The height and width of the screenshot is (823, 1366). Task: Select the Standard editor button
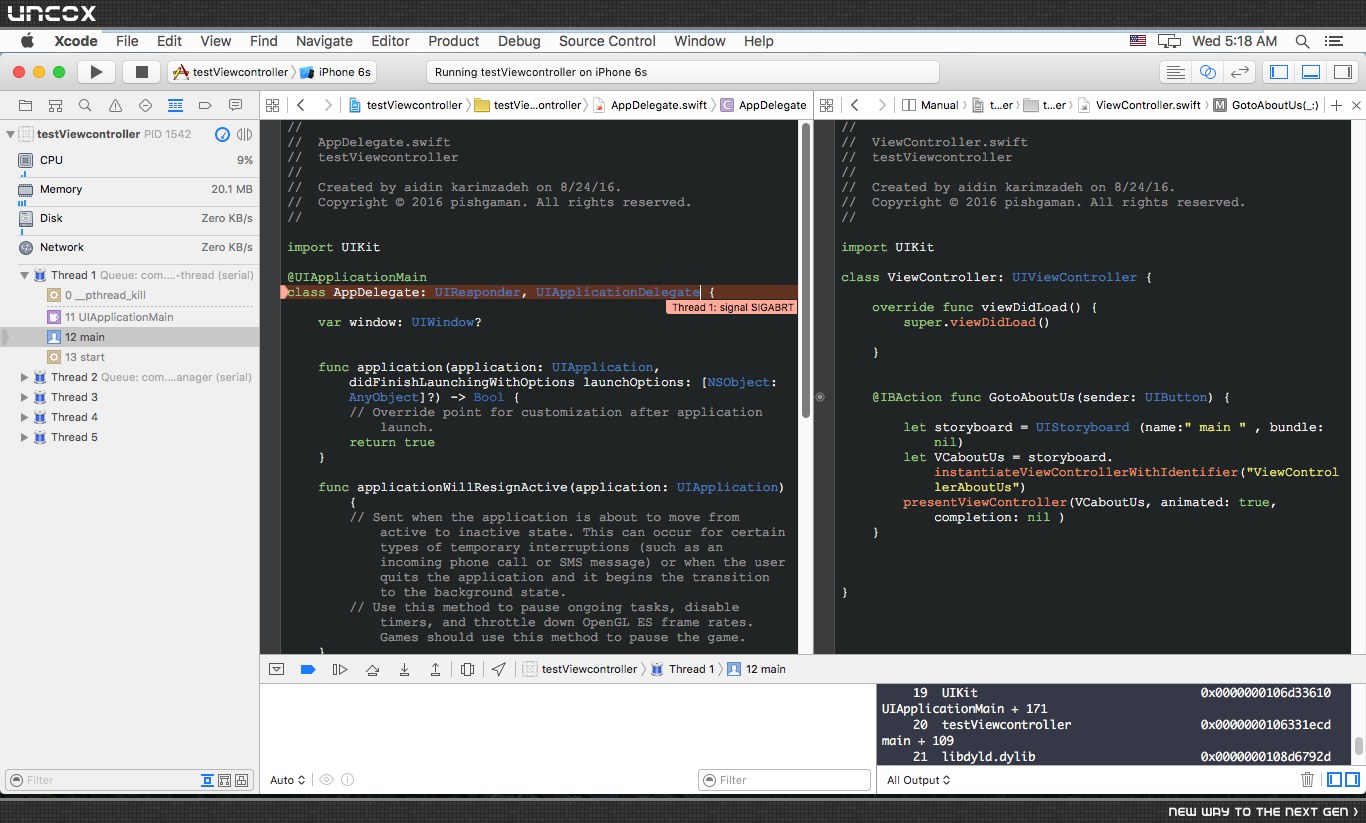click(1176, 72)
